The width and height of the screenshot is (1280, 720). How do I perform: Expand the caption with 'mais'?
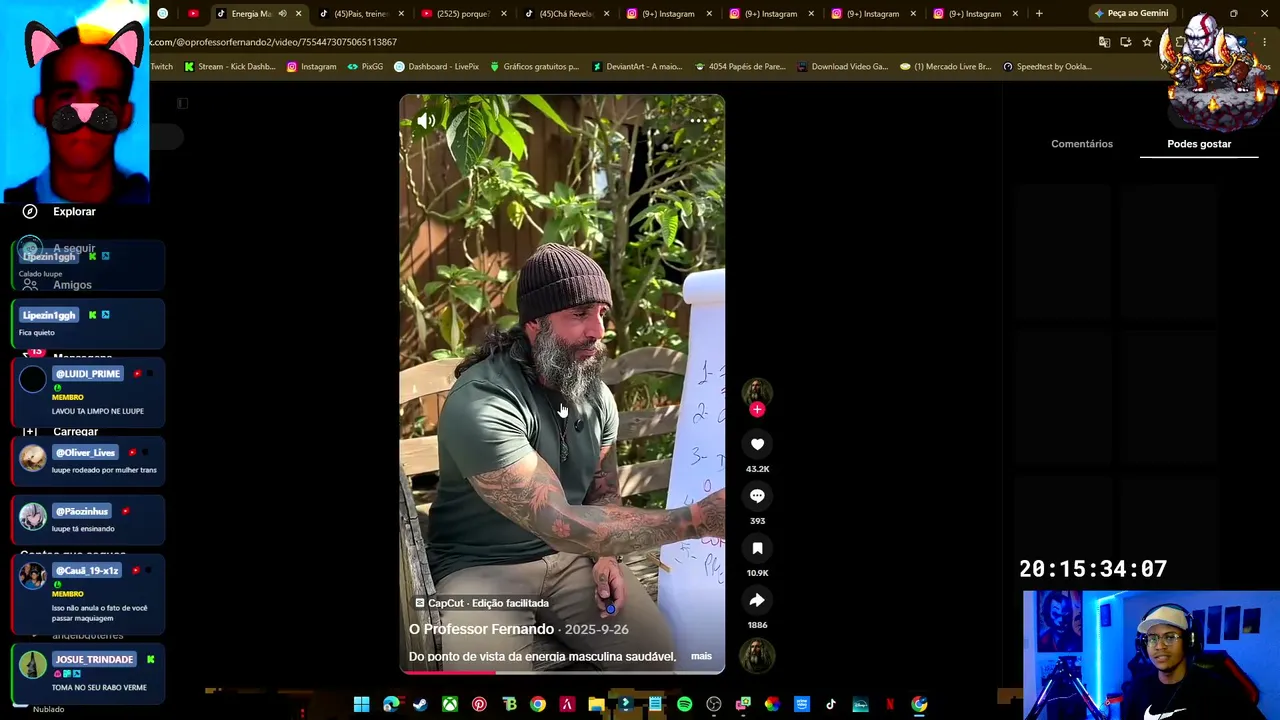(x=701, y=656)
